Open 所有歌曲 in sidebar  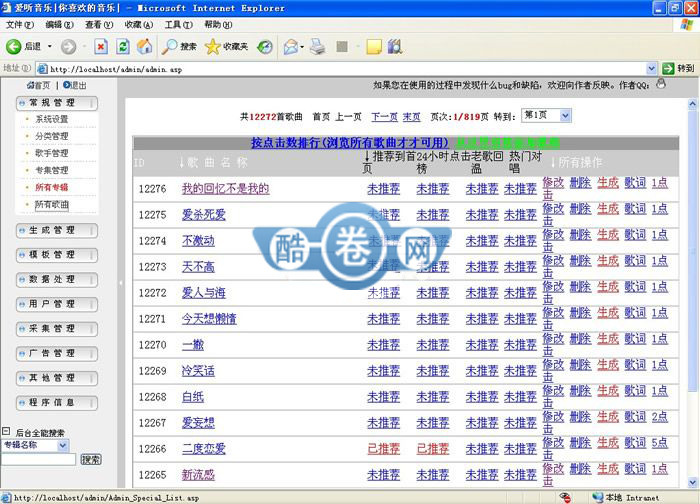click(x=52, y=204)
